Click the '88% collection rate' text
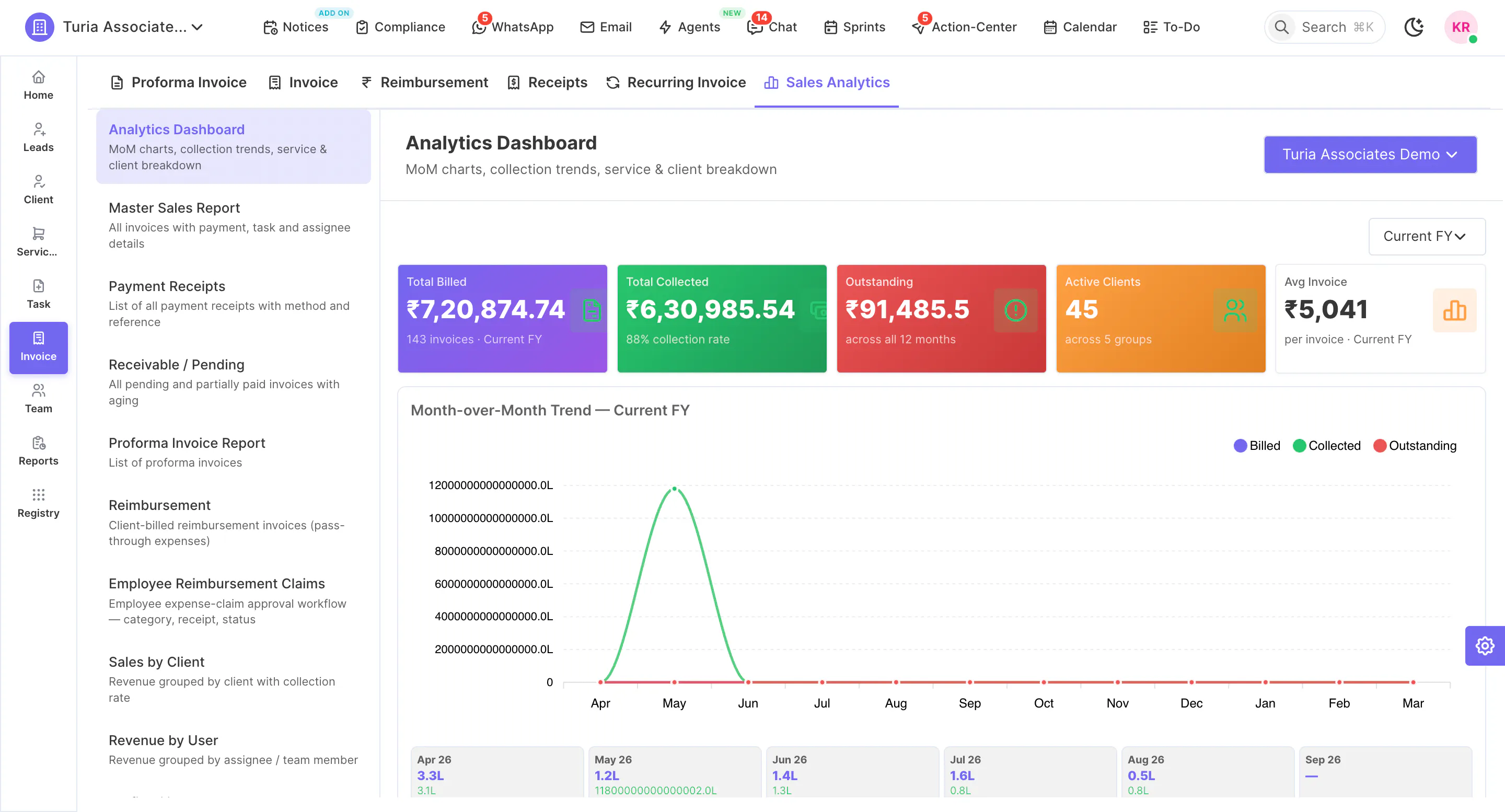Viewport: 1505px width, 812px height. point(678,340)
